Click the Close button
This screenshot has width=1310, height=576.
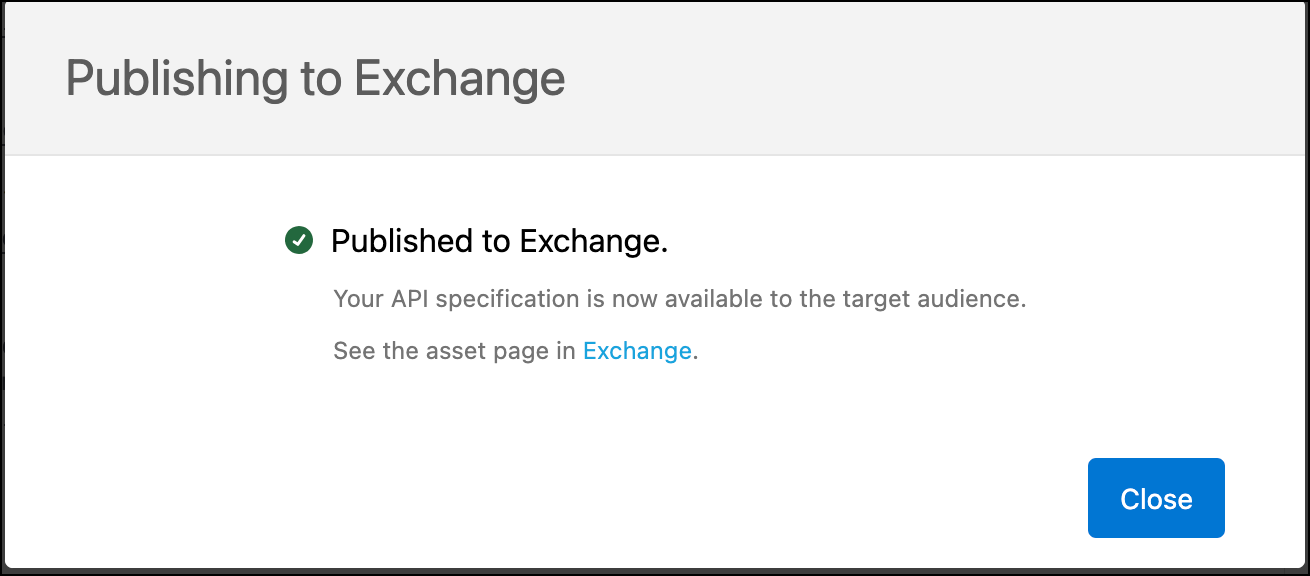tap(1155, 498)
